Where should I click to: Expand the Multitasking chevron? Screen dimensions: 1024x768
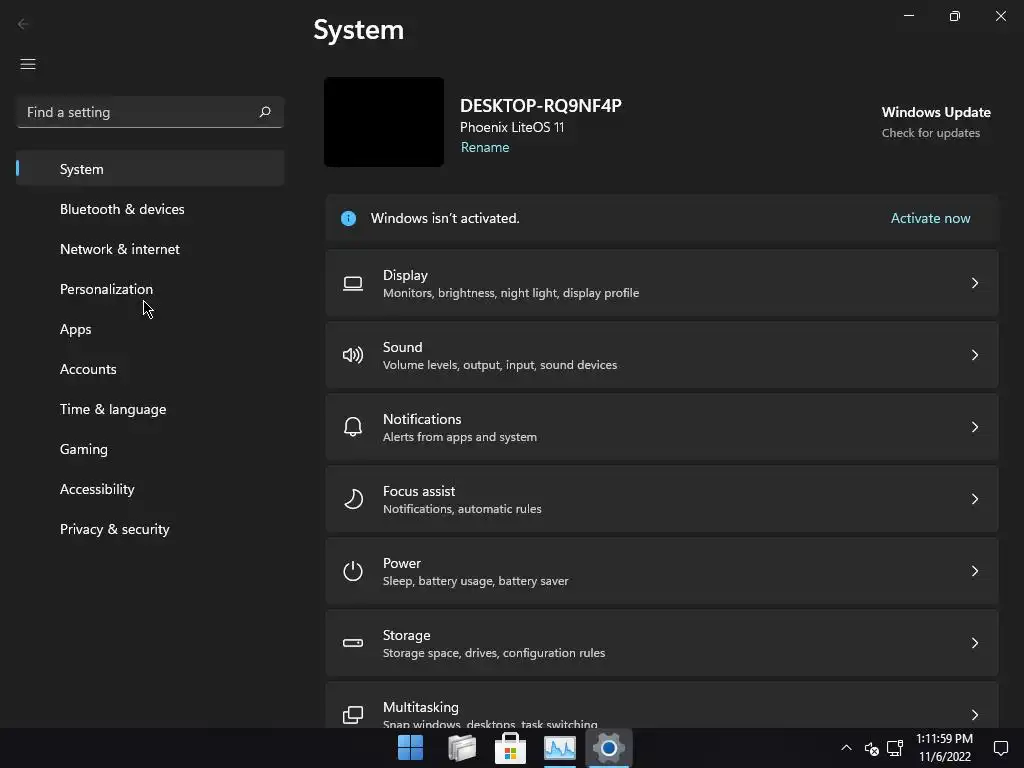click(x=974, y=714)
